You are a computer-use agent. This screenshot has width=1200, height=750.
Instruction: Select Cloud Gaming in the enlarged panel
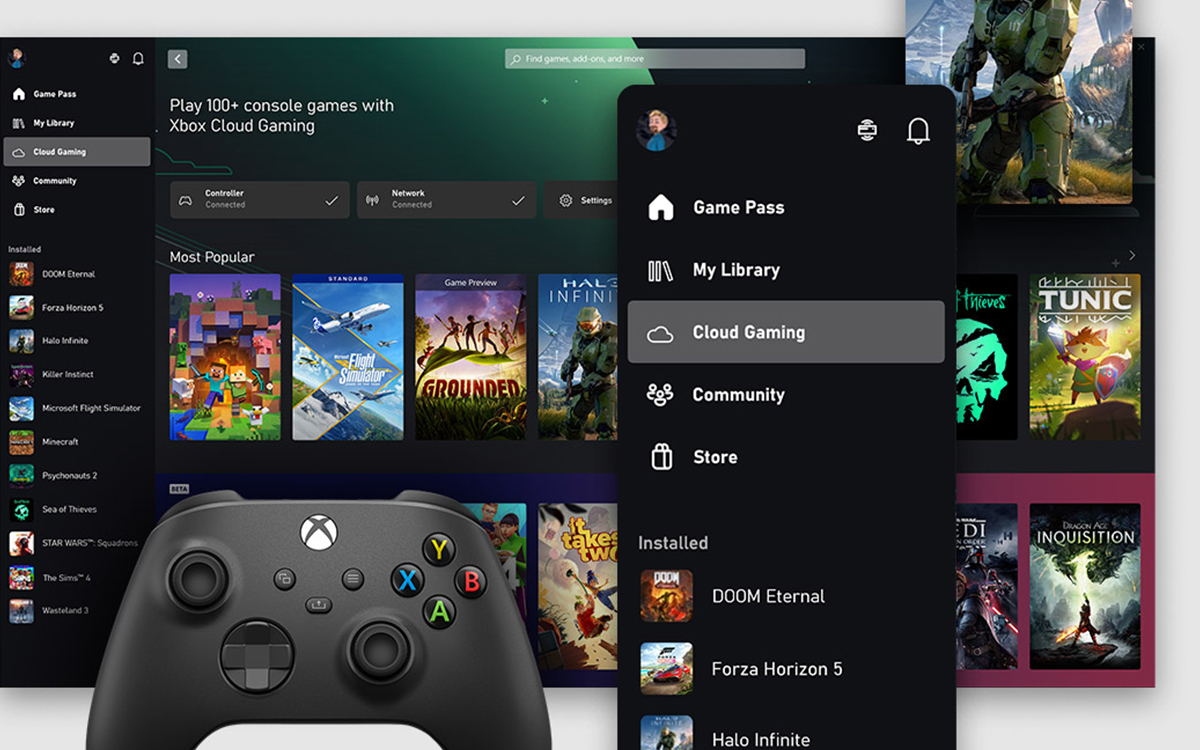pyautogui.click(x=786, y=332)
